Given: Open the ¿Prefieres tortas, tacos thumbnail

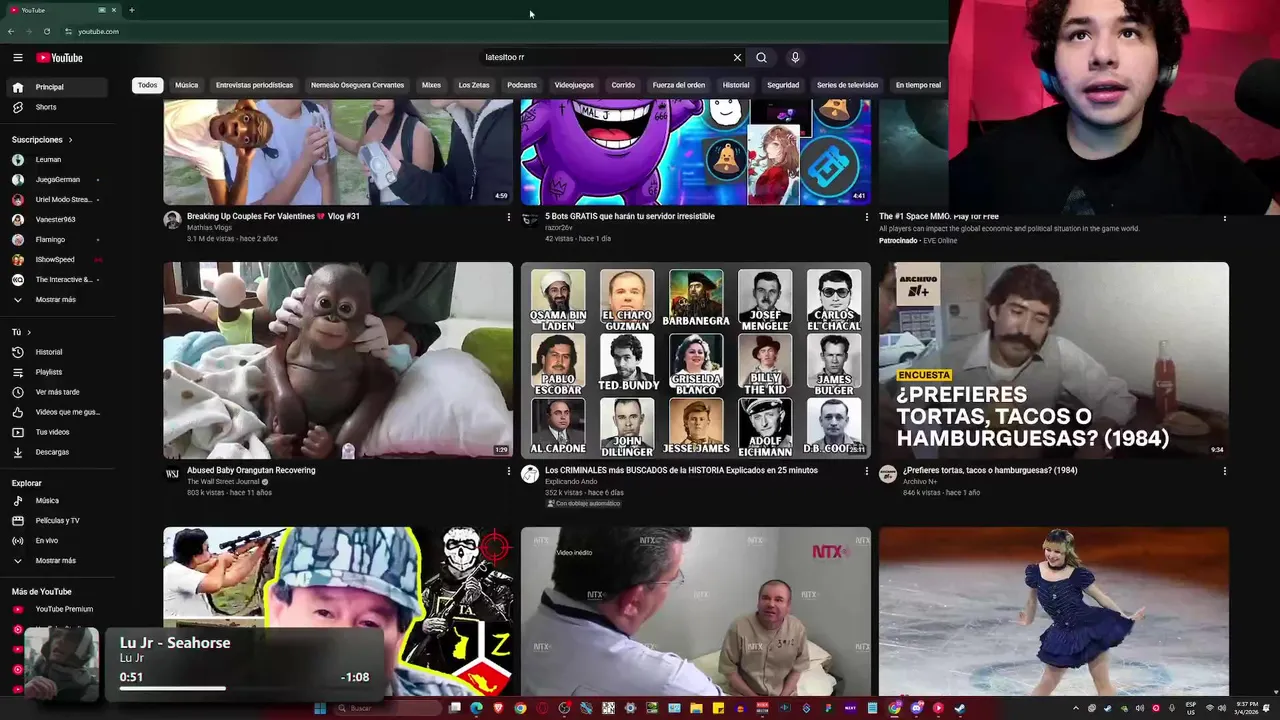Looking at the screenshot, I should click(1054, 360).
